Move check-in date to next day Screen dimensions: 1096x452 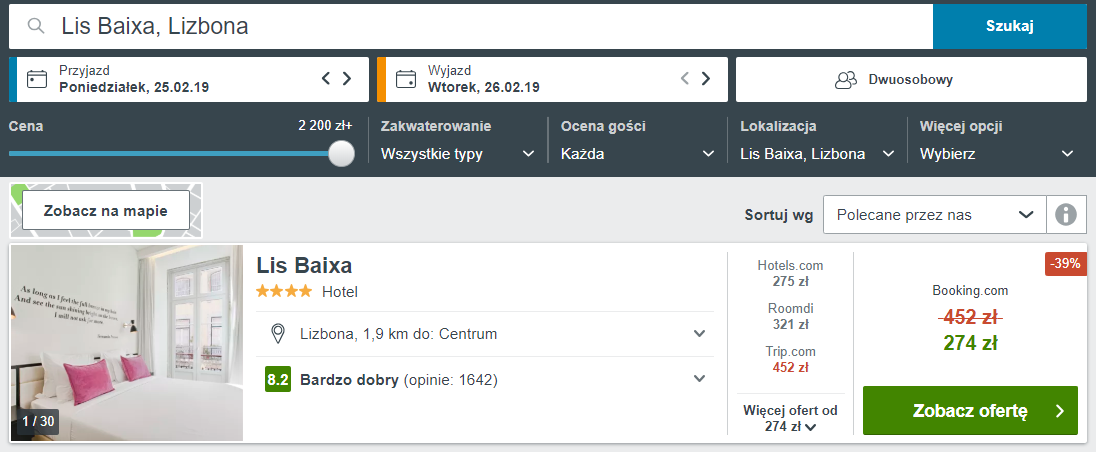[347, 78]
